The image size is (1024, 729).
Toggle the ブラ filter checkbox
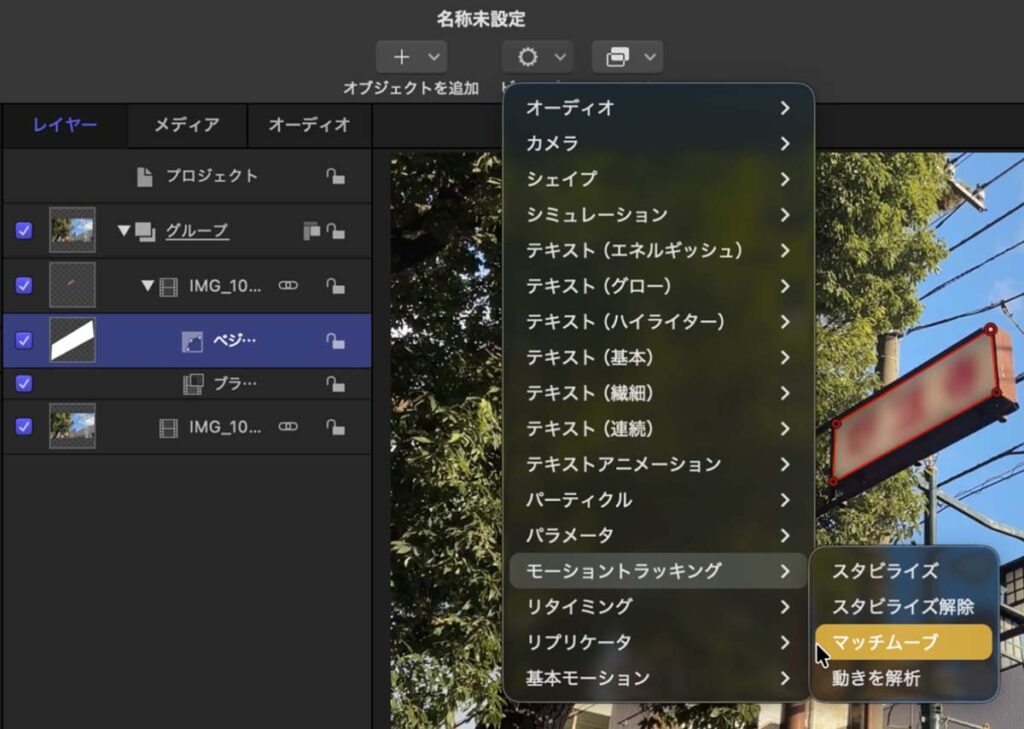tap(24, 383)
